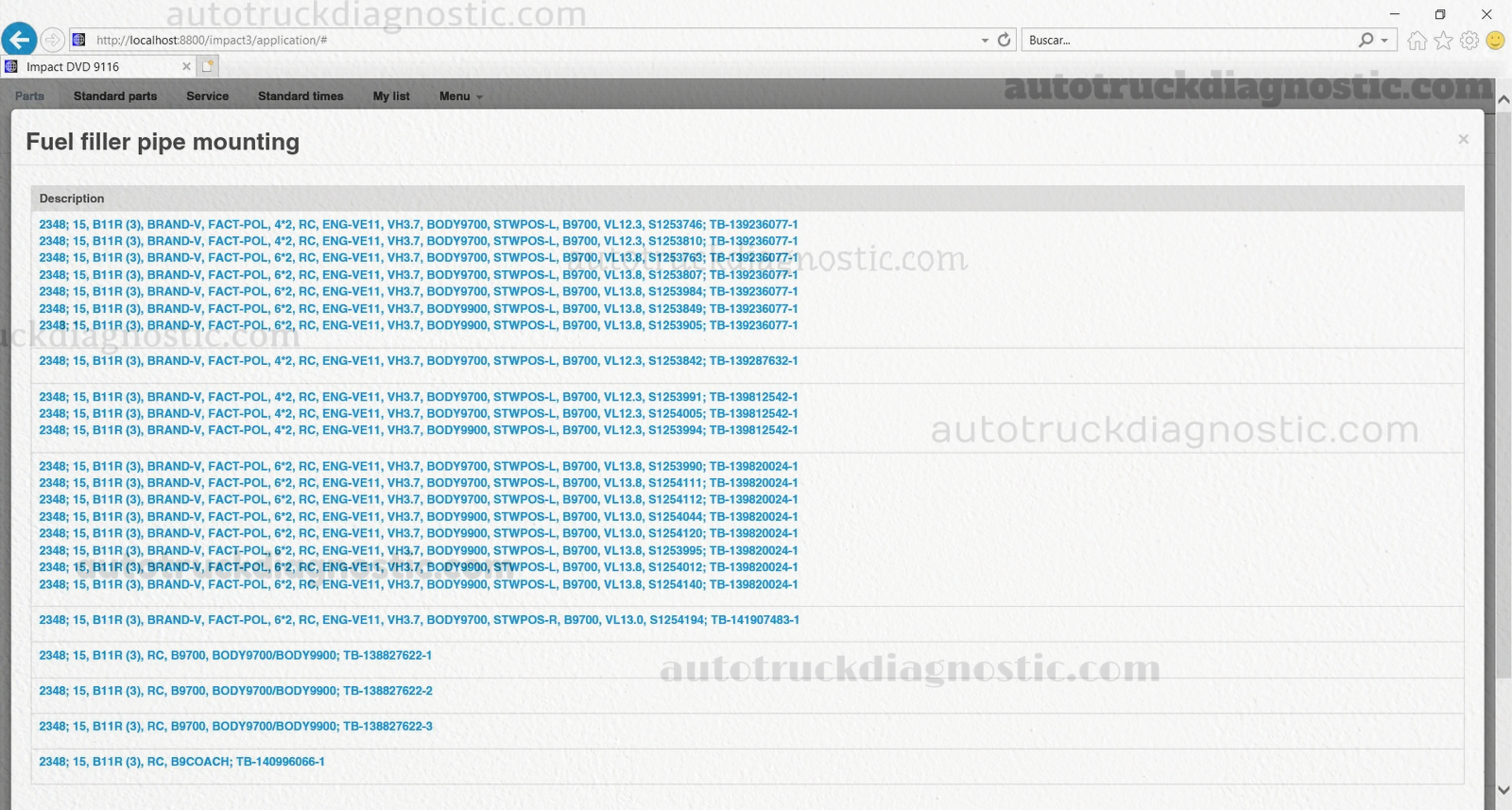Click the smiley feedback icon
1512x810 pixels.
(1495, 40)
